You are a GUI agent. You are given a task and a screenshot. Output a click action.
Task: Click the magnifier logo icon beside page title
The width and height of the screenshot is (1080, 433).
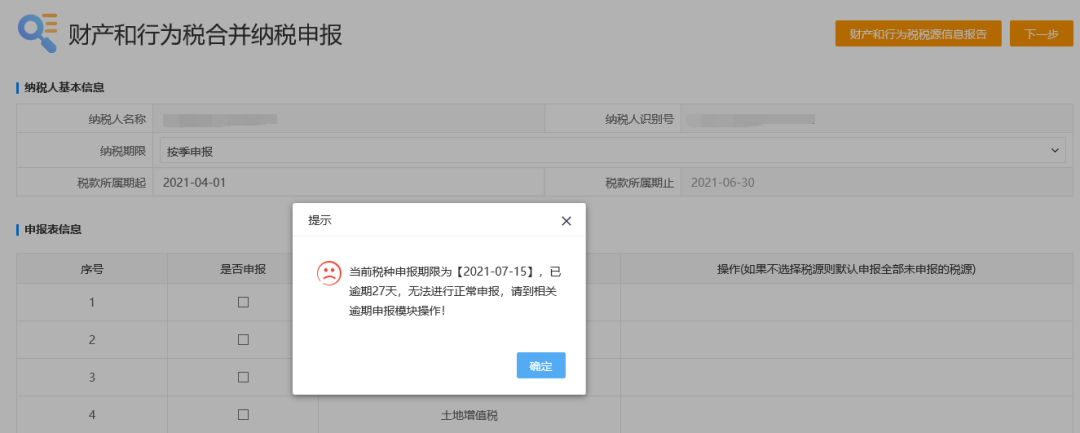[x=38, y=33]
